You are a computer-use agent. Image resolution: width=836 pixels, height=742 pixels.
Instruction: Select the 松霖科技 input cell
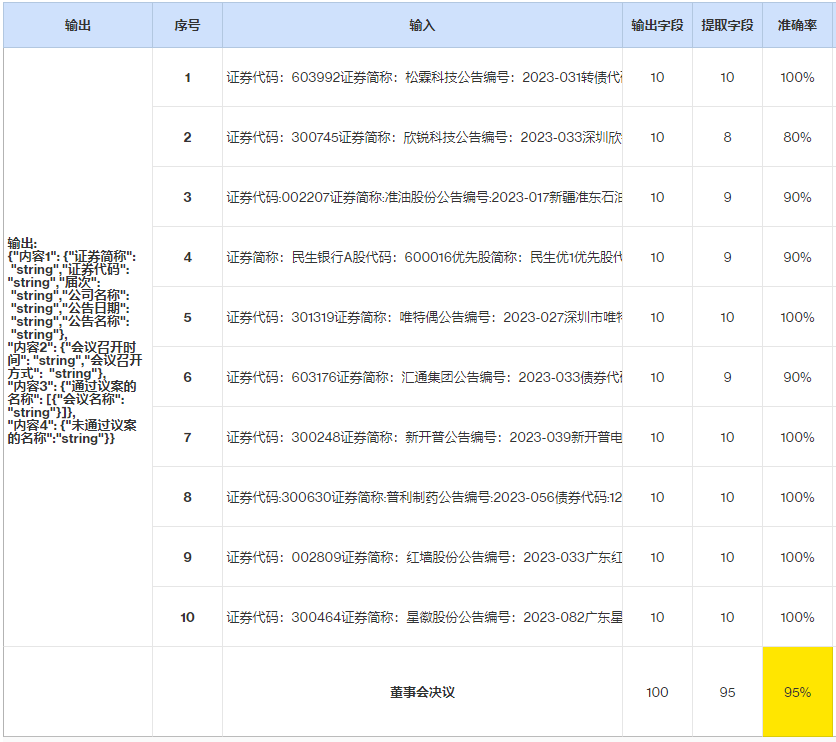(x=422, y=77)
